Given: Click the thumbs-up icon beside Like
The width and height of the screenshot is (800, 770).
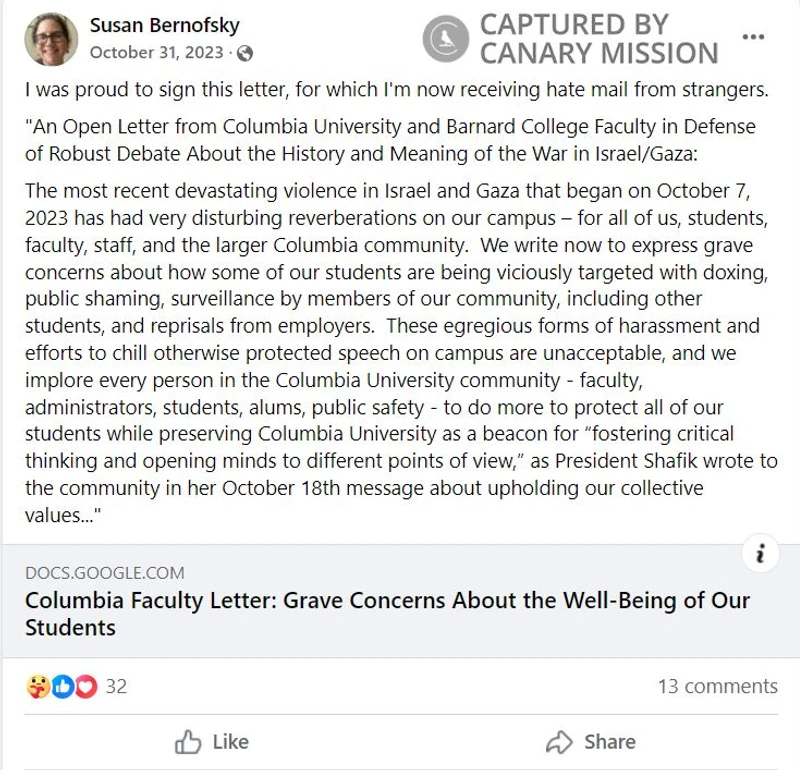Looking at the screenshot, I should click(188, 741).
